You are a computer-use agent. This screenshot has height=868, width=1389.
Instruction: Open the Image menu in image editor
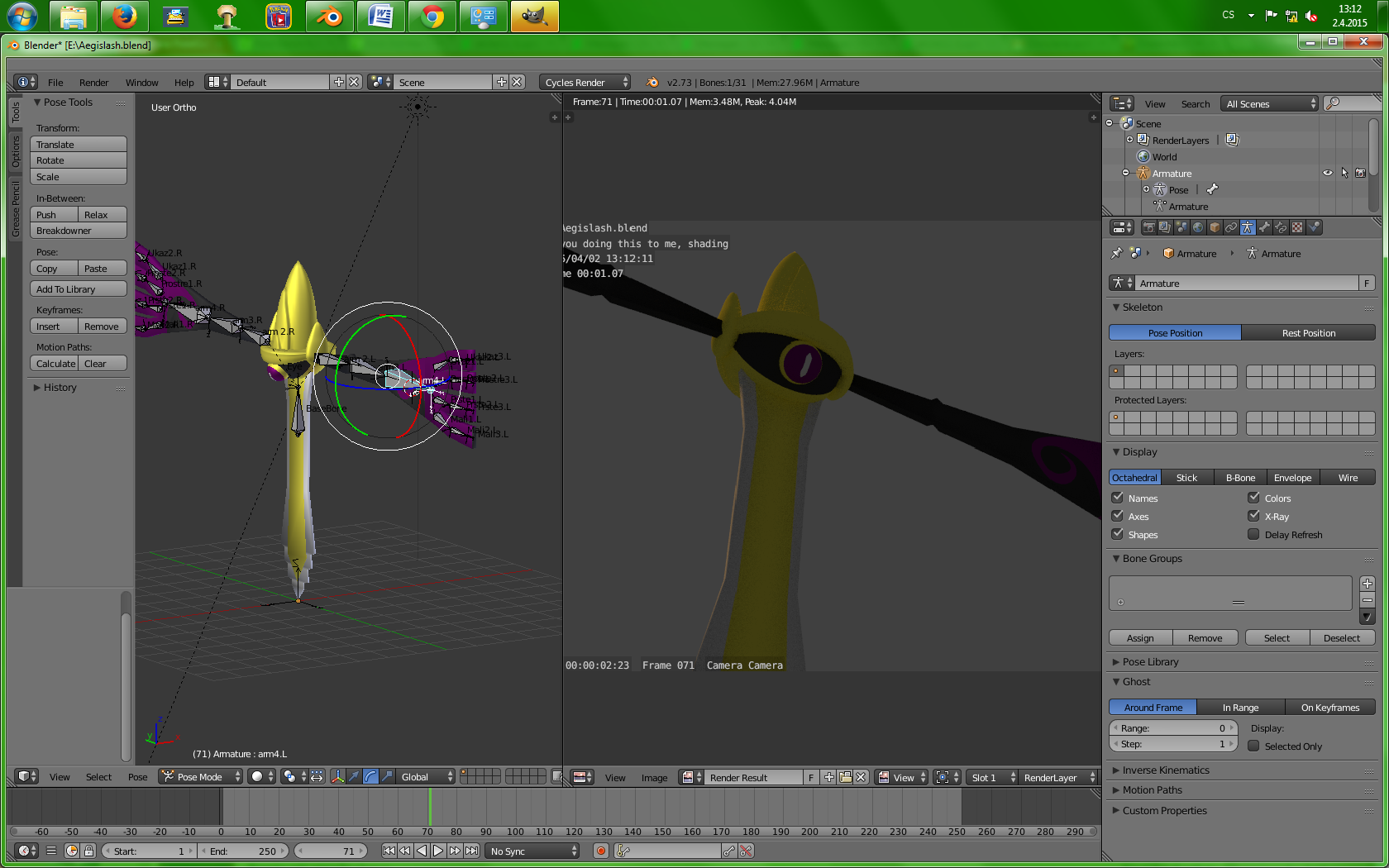pos(654,778)
